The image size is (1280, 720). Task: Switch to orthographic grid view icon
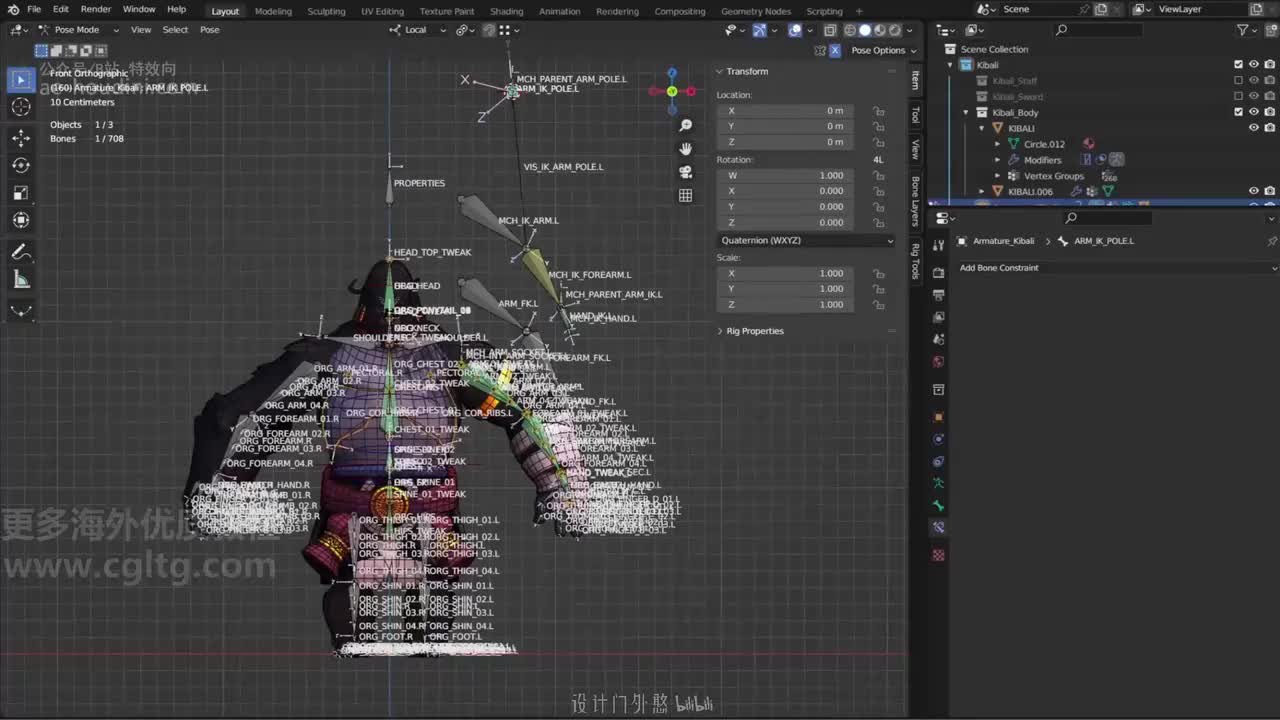[x=685, y=196]
